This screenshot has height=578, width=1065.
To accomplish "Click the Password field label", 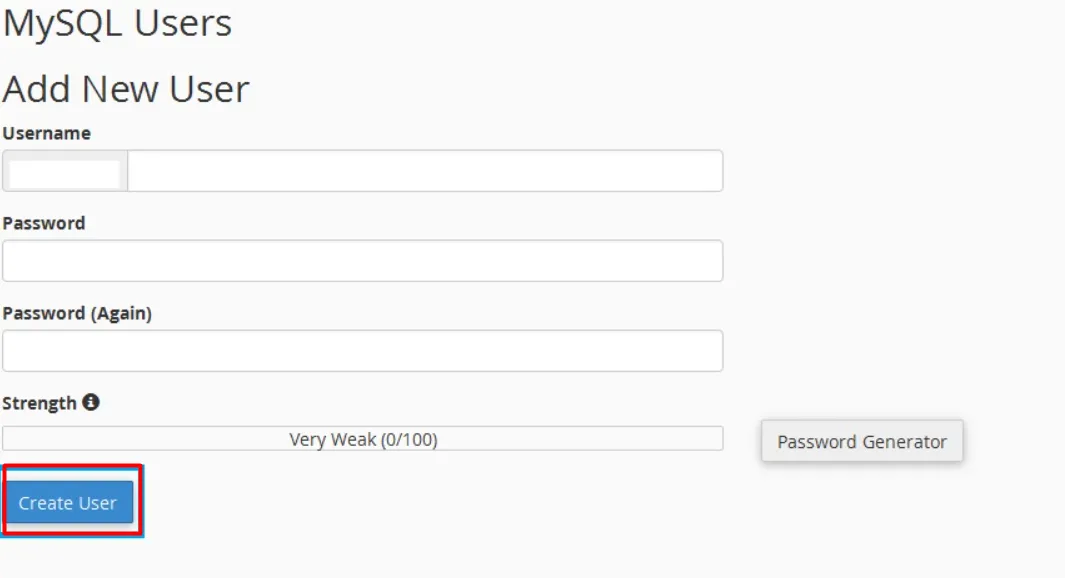I will 44,223.
